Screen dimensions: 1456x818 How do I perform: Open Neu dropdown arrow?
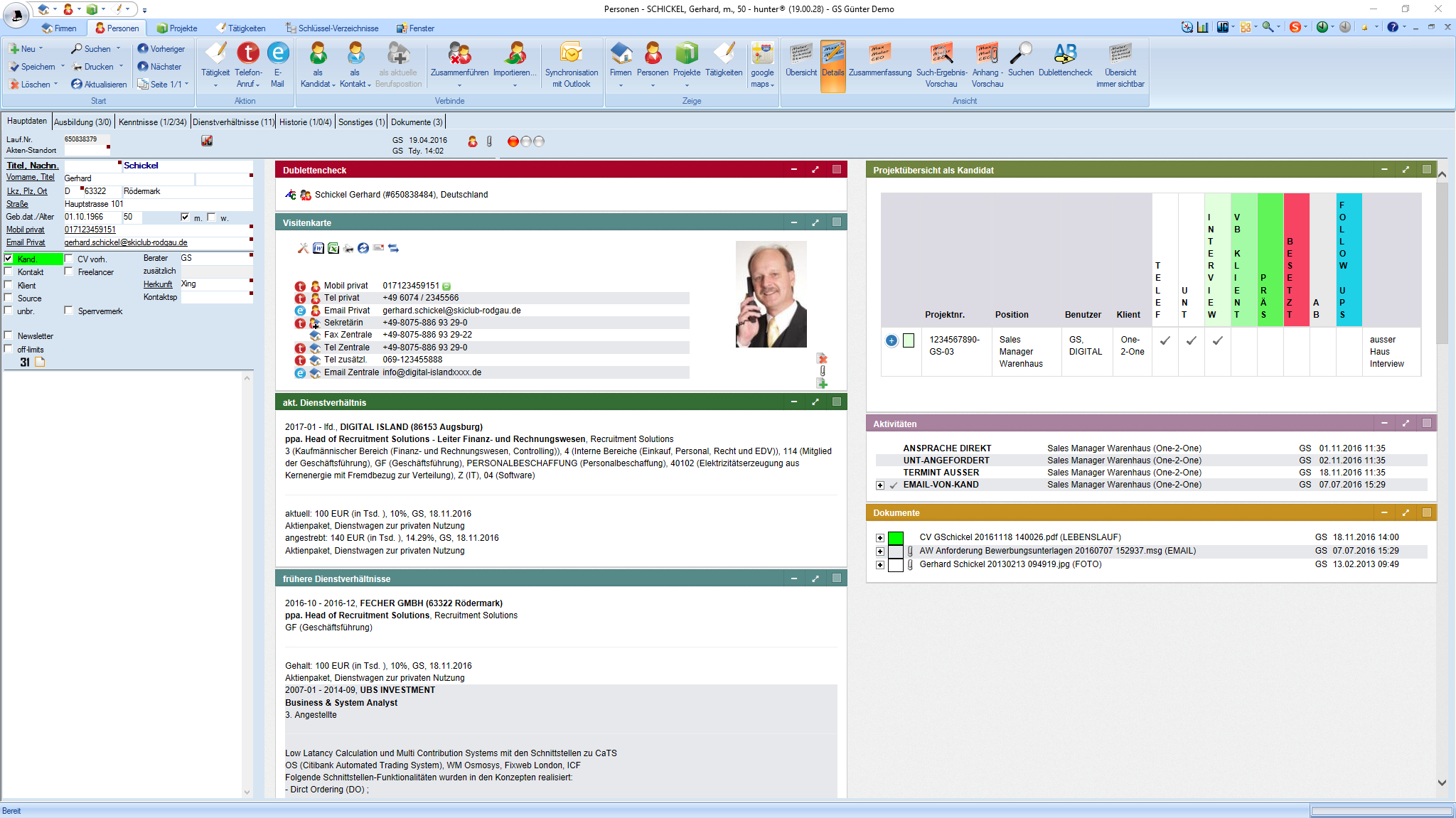(x=41, y=49)
